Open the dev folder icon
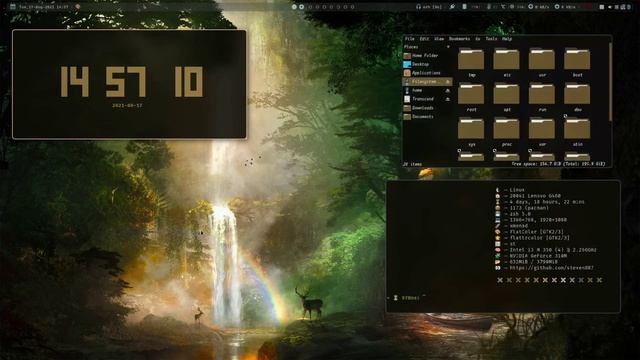 pos(577,94)
